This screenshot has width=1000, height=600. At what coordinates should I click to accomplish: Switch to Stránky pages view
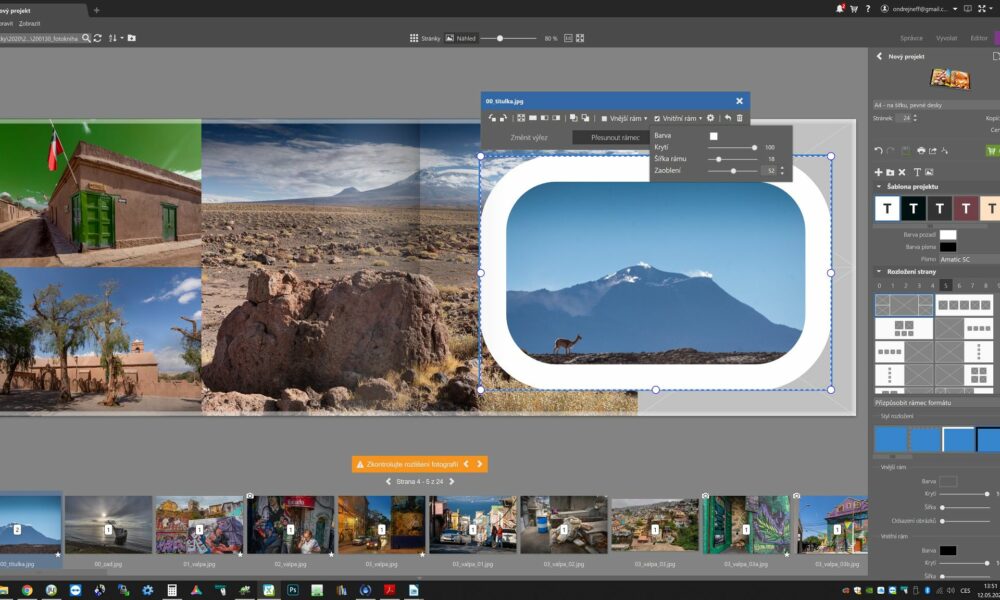tap(425, 38)
